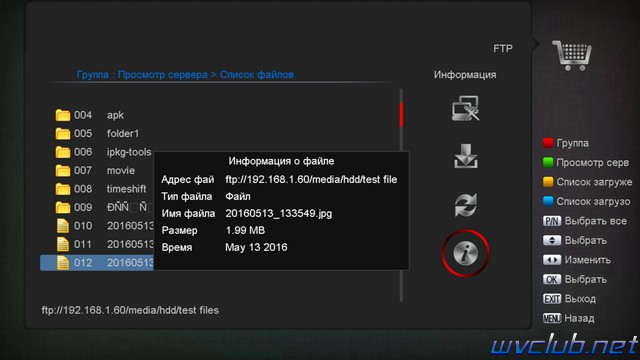The image size is (640, 360).
Task: Select row number 010
Action: (x=83, y=226)
